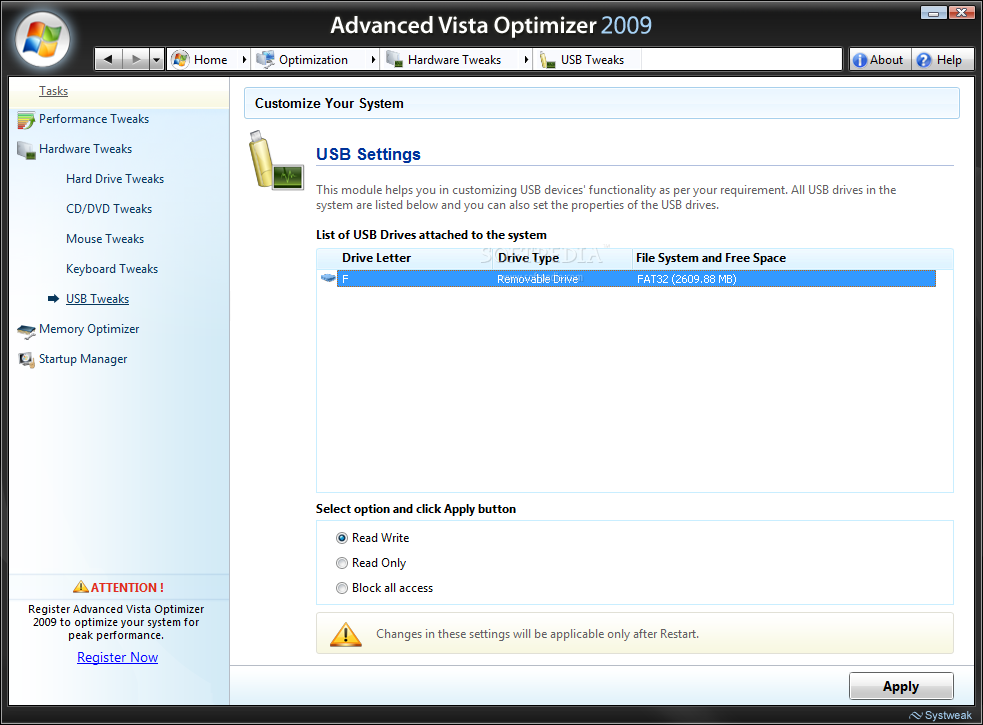Viewport: 983px width, 725px height.
Task: Click the Hardware Tweaks sidebar icon
Action: pos(26,150)
